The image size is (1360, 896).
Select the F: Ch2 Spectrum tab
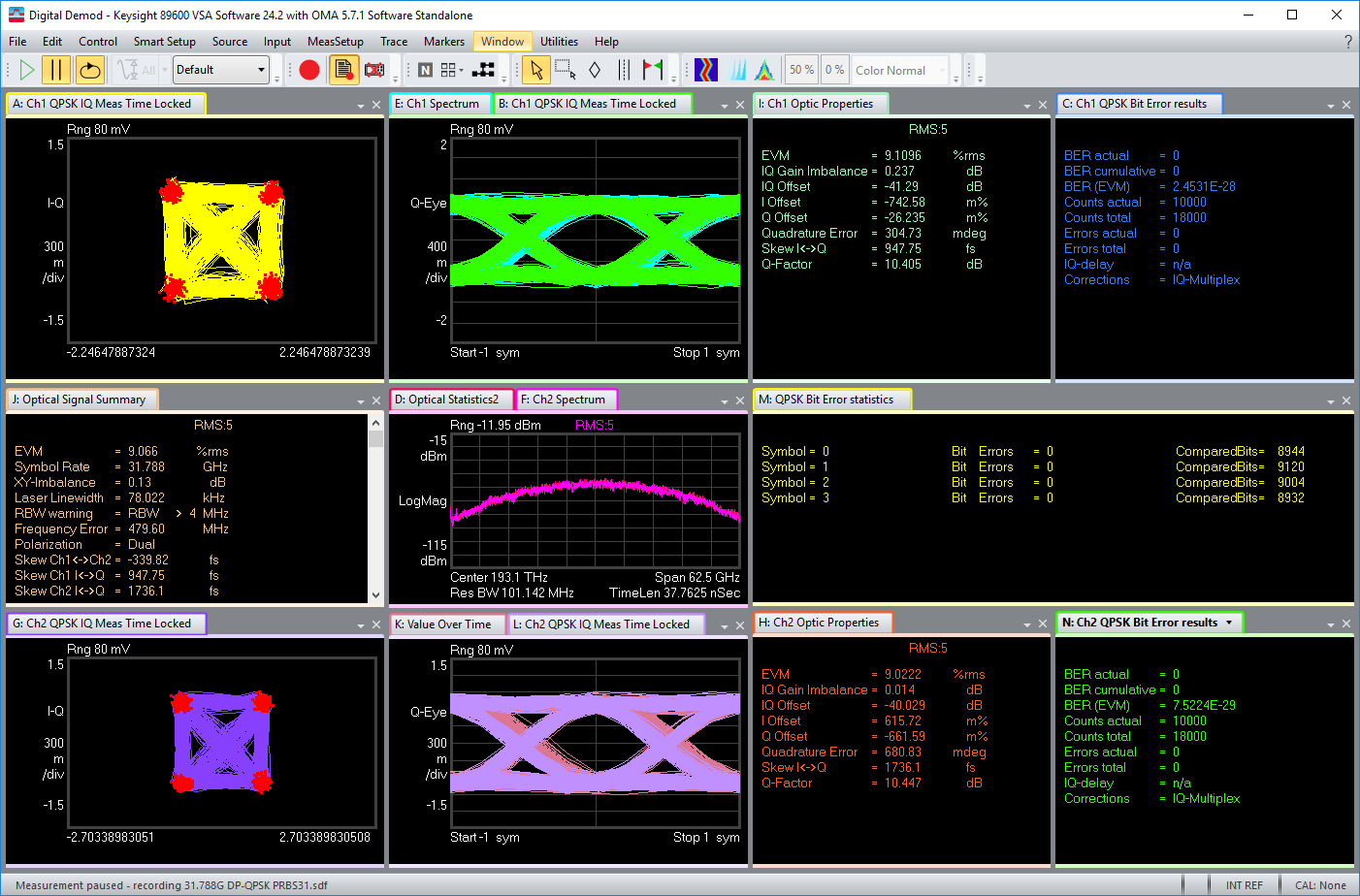[x=566, y=400]
